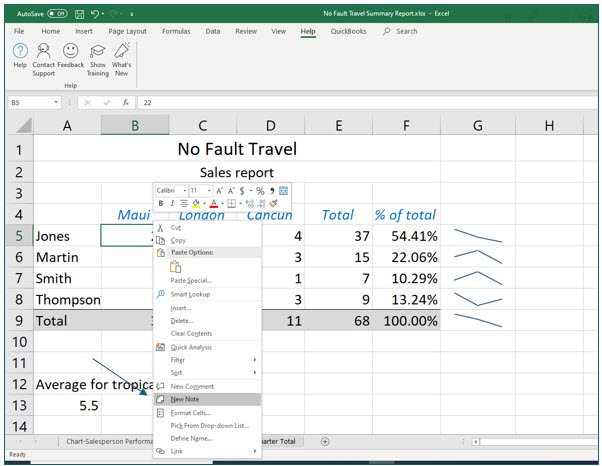Click the Insert Function fx icon
602x466 pixels.
pyautogui.click(x=126, y=102)
